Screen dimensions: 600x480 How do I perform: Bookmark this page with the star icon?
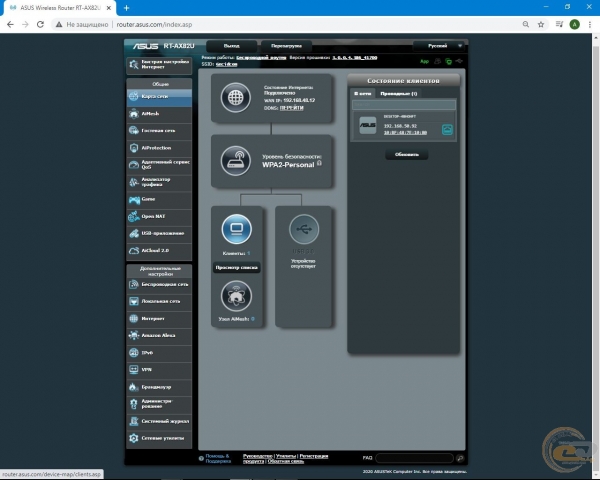[x=541, y=24]
